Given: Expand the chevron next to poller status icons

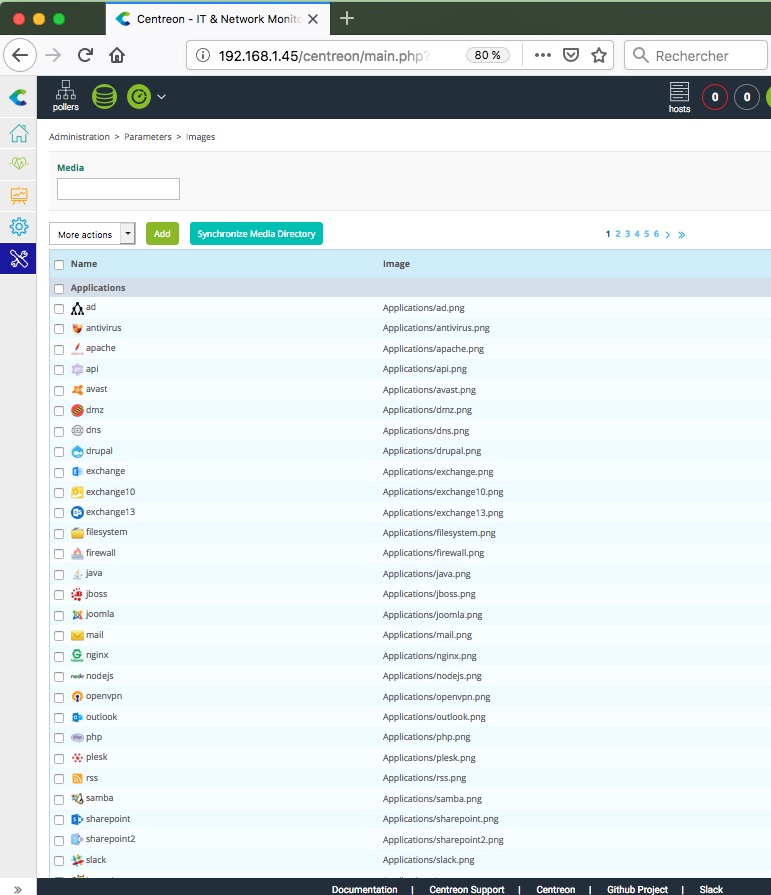Looking at the screenshot, I should pos(162,97).
